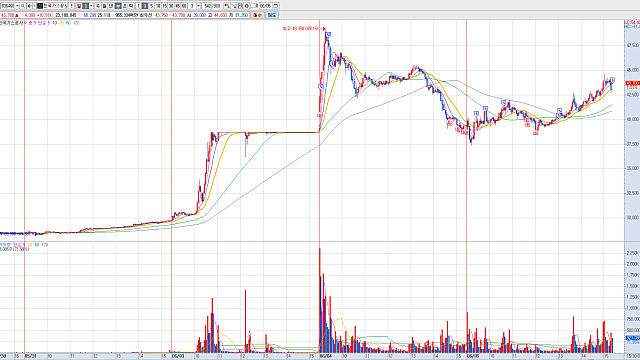Viewport: 640px width, 360px height.
Task: Click the 한국가스공사 stock name field
Action: tap(56, 6)
